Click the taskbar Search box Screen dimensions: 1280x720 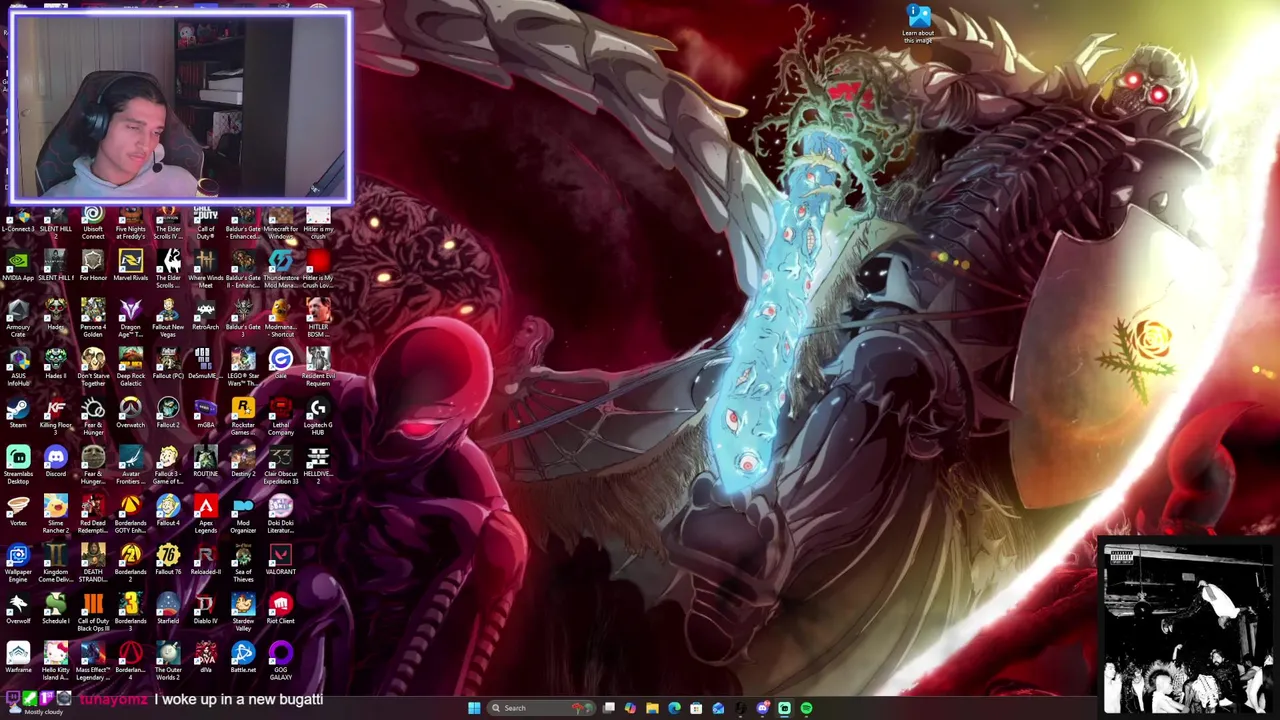(x=540, y=708)
